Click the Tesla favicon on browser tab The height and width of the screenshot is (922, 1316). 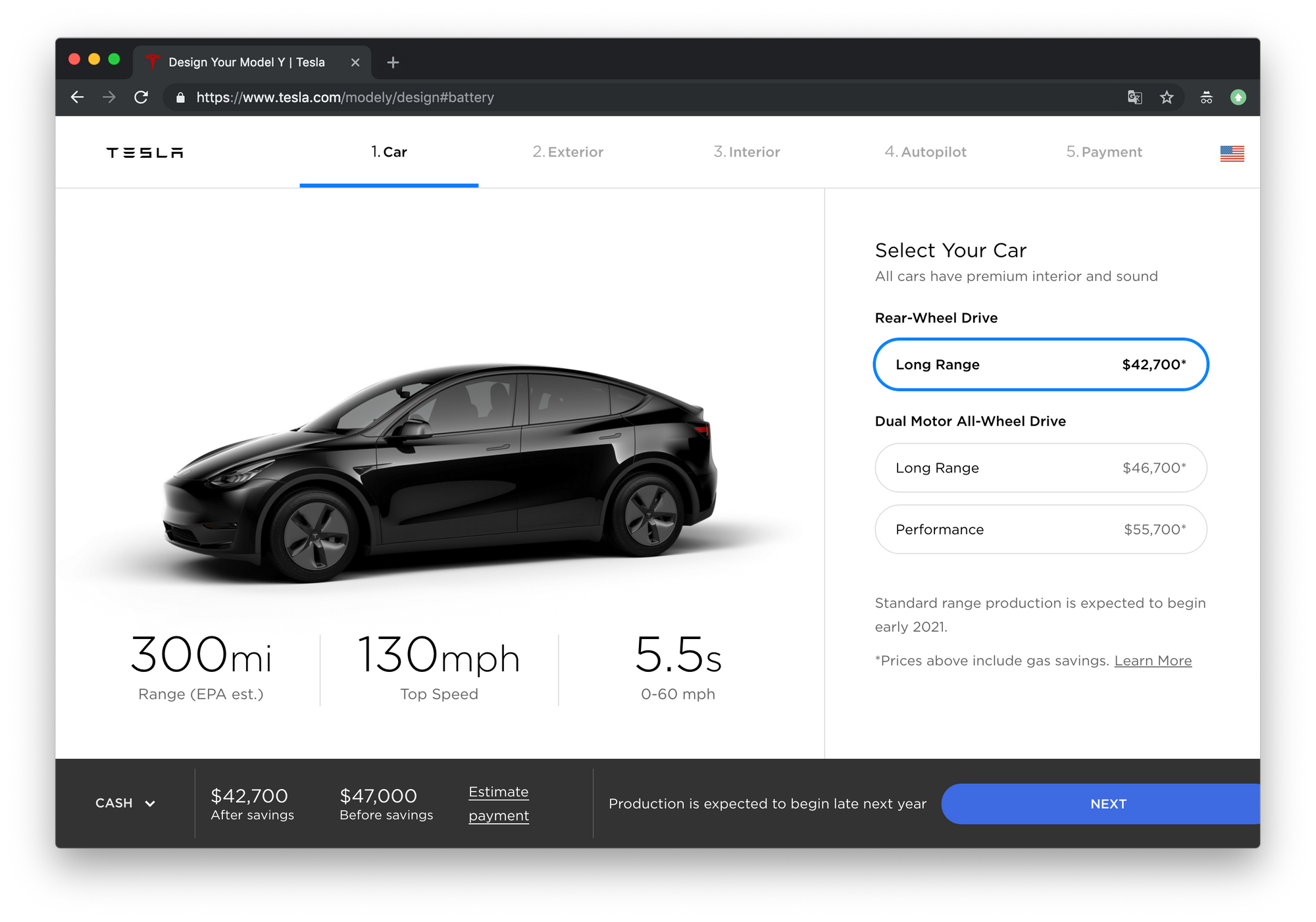[153, 62]
